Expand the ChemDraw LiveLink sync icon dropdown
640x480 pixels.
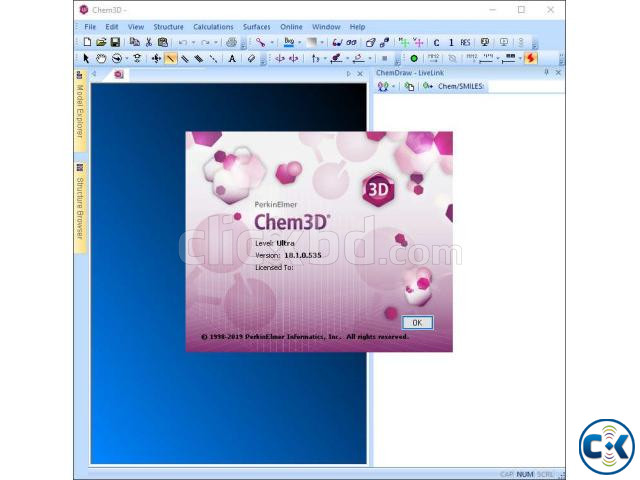393,86
